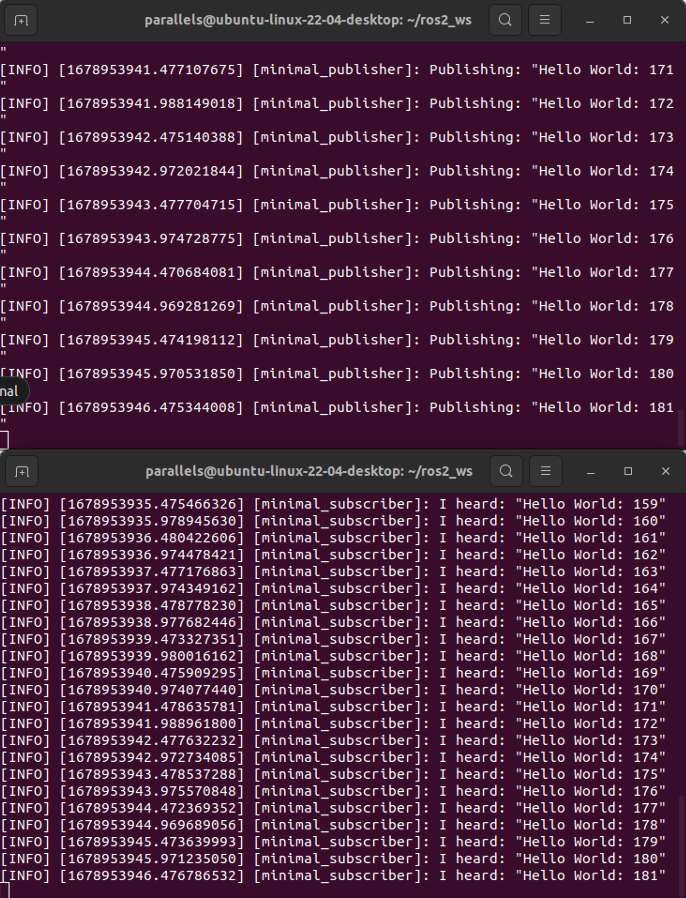Open hamburger menu in the subscriber terminal

pos(545,470)
